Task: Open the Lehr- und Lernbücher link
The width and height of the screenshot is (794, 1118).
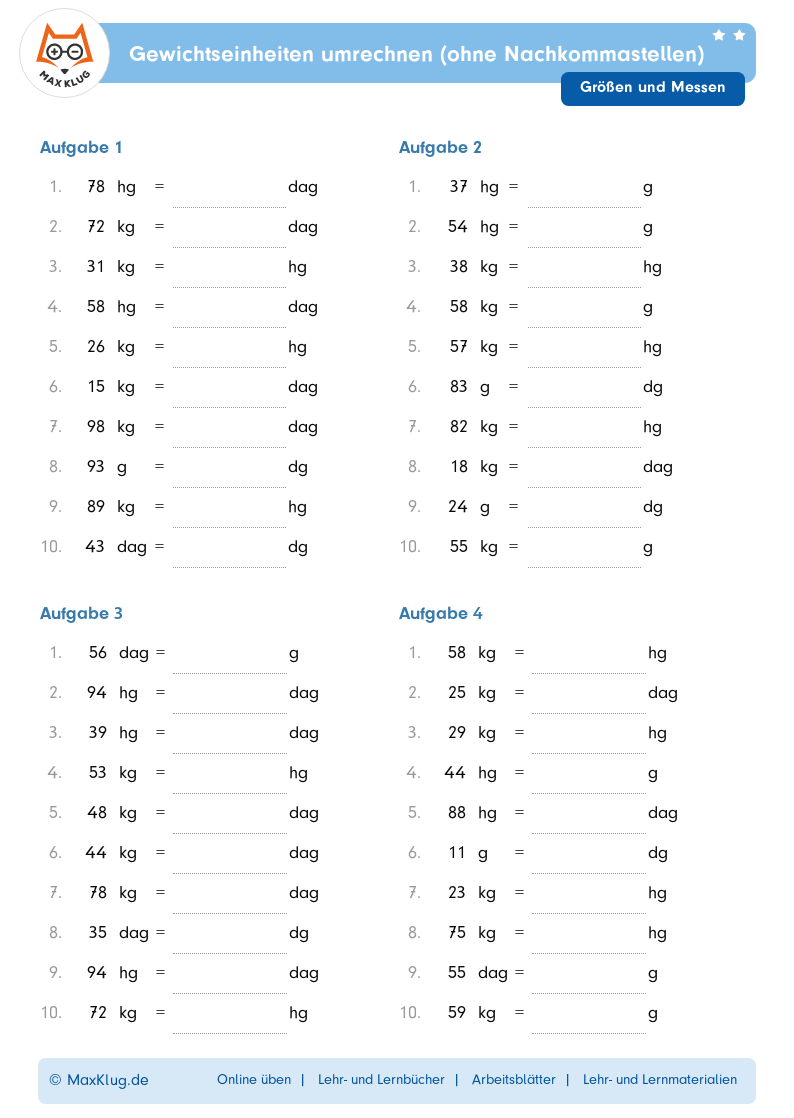Action: 381,1079
